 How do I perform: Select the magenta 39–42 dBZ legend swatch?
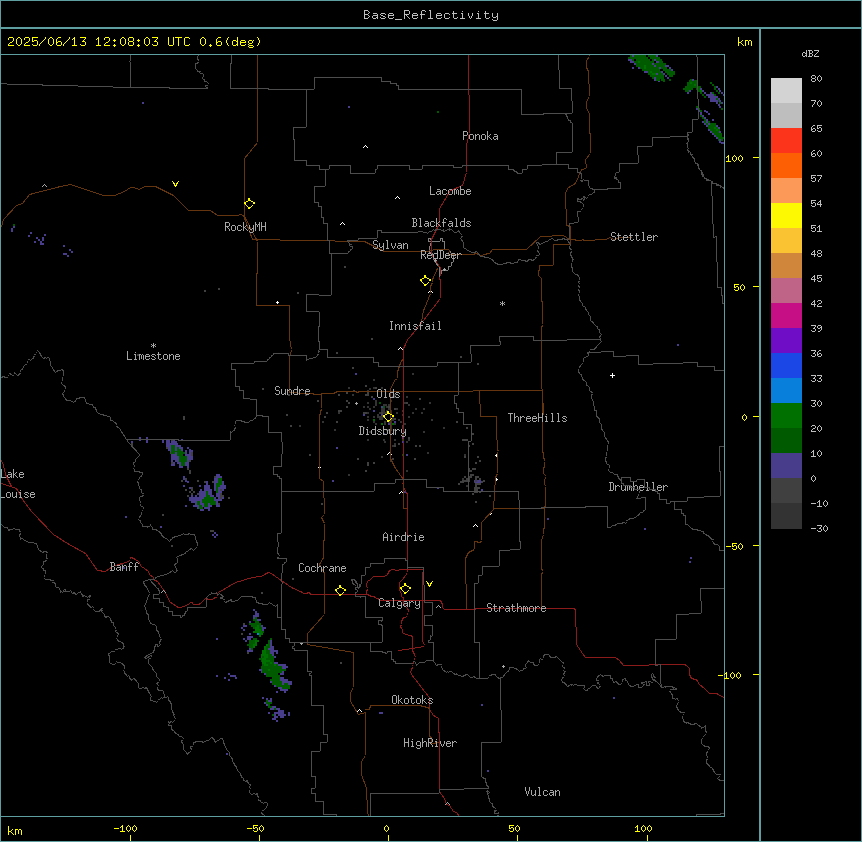click(786, 315)
